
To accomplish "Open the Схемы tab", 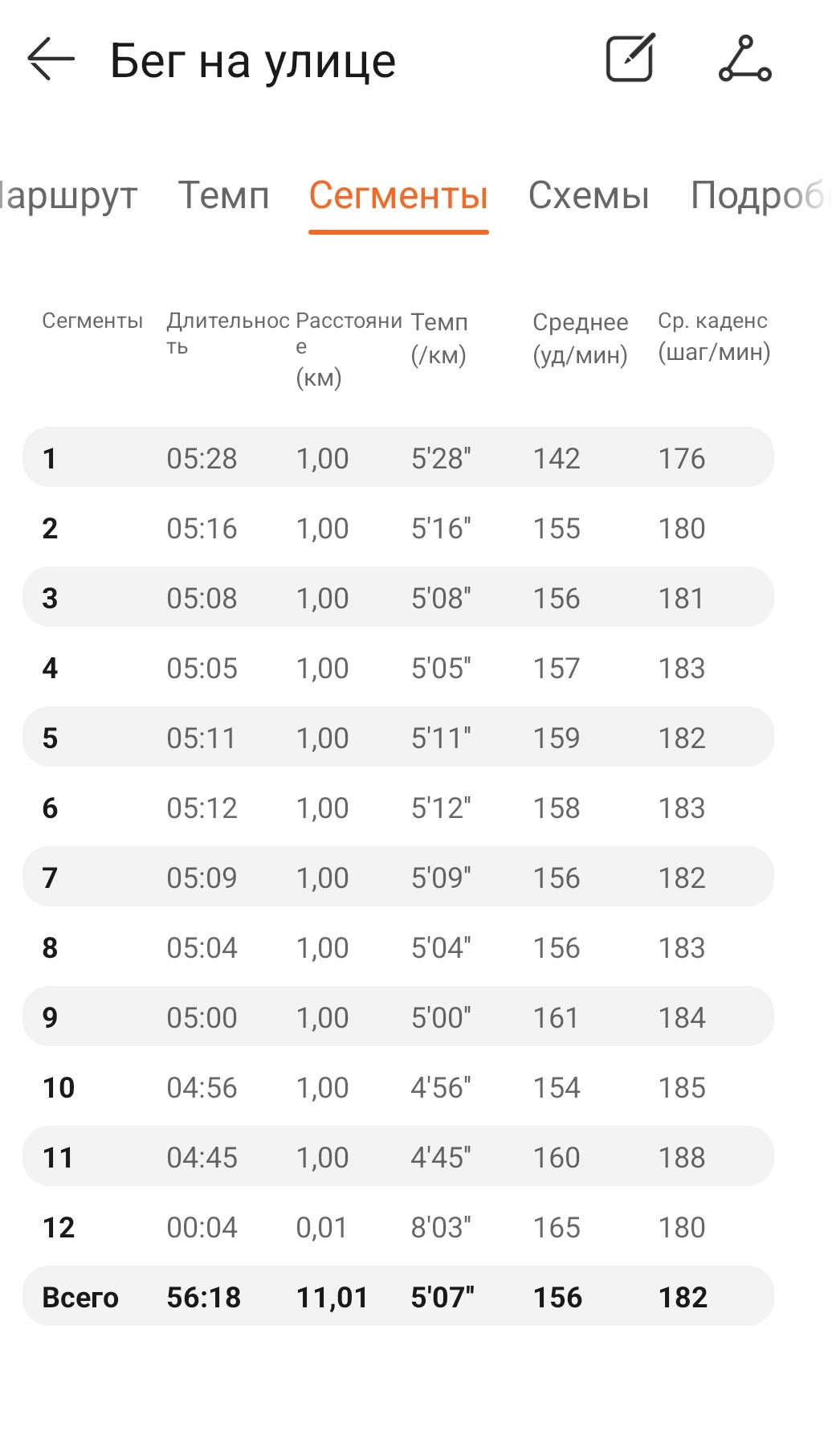I will [589, 195].
